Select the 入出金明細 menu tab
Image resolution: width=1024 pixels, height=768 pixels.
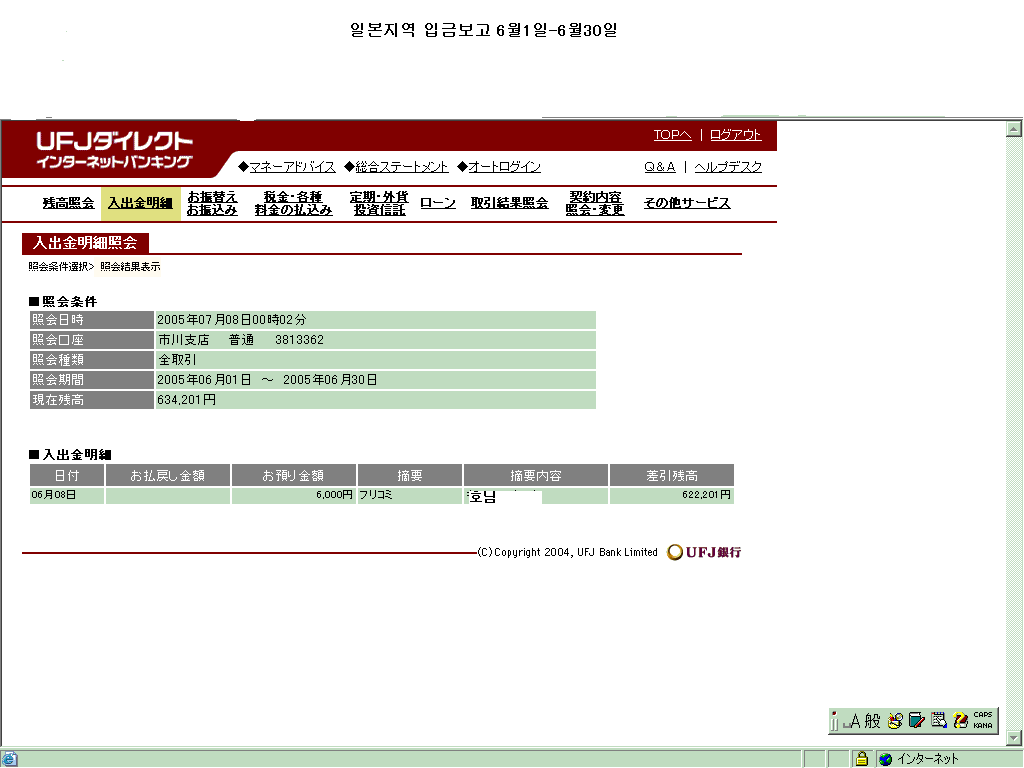pos(140,203)
